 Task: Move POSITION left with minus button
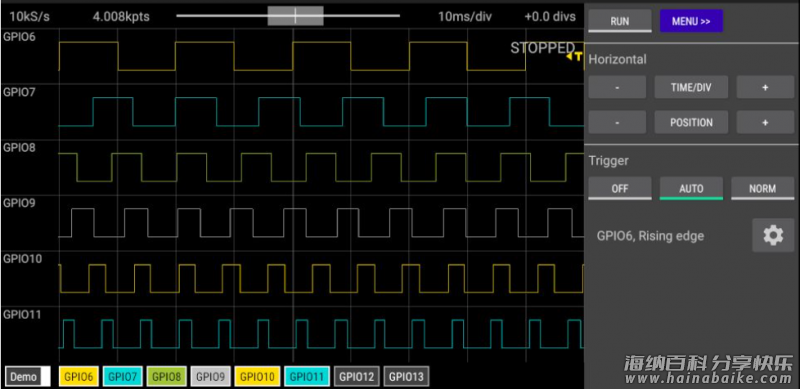(x=617, y=123)
